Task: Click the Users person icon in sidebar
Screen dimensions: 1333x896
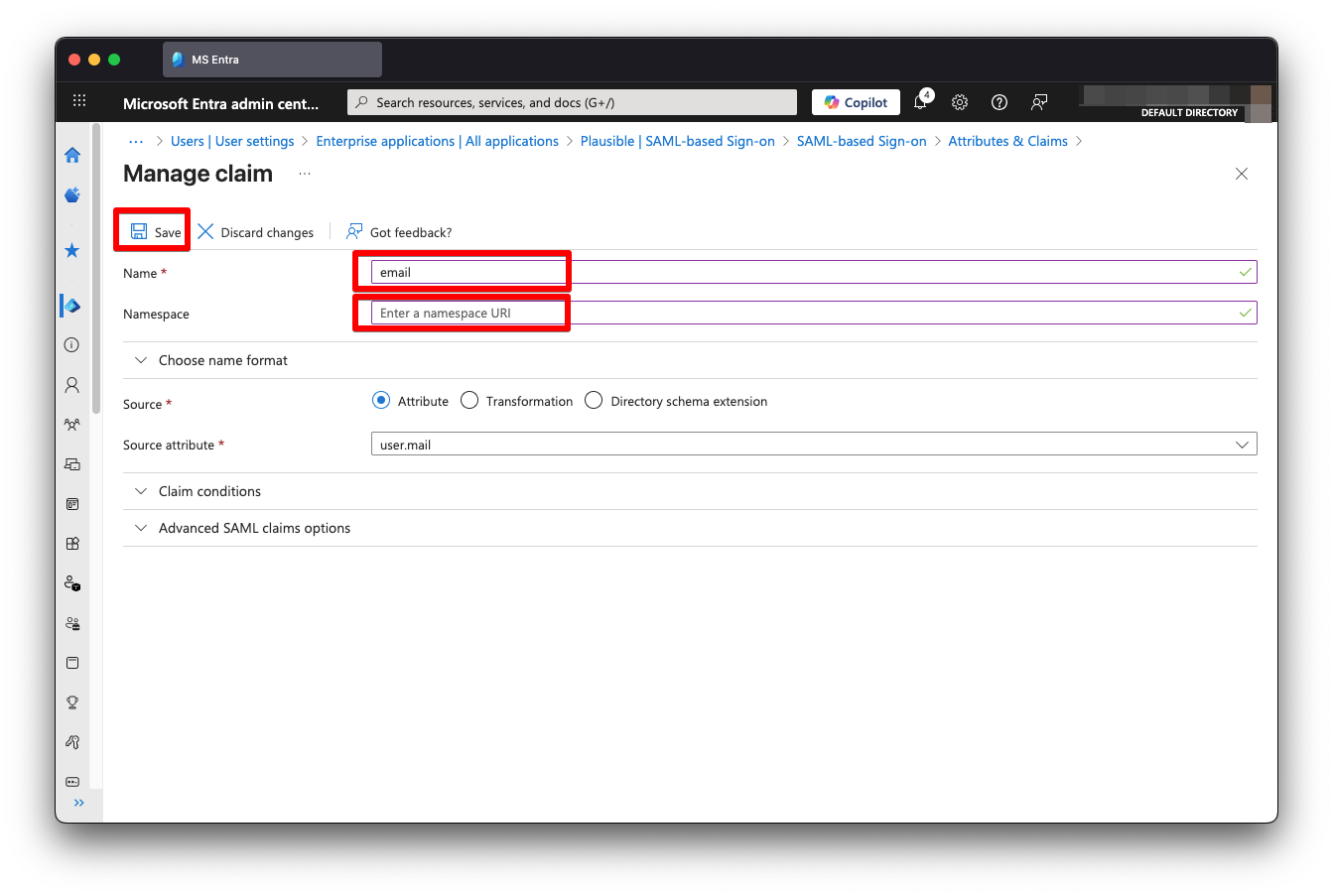Action: click(72, 385)
